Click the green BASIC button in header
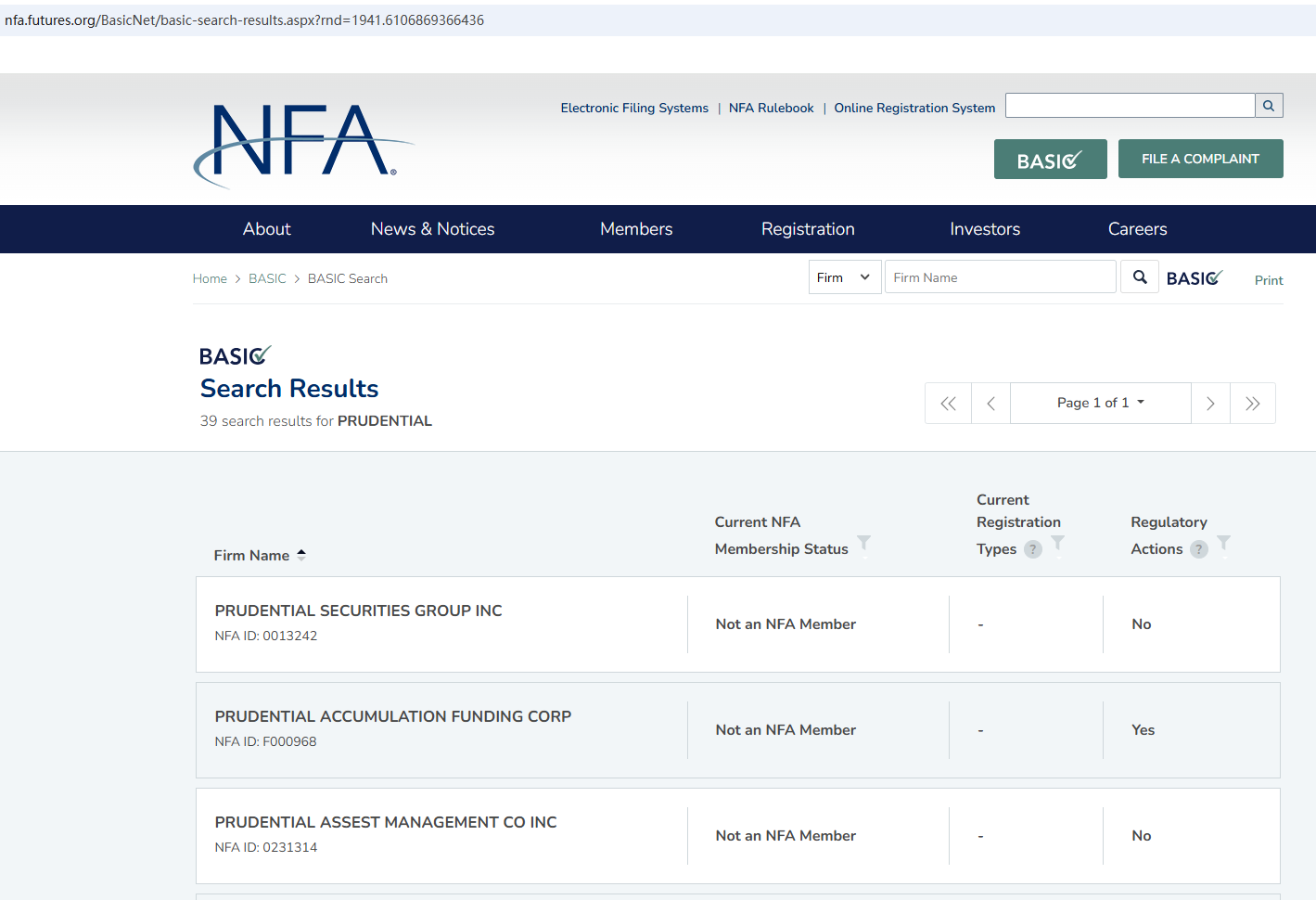Image resolution: width=1316 pixels, height=900 pixels. 1050,160
